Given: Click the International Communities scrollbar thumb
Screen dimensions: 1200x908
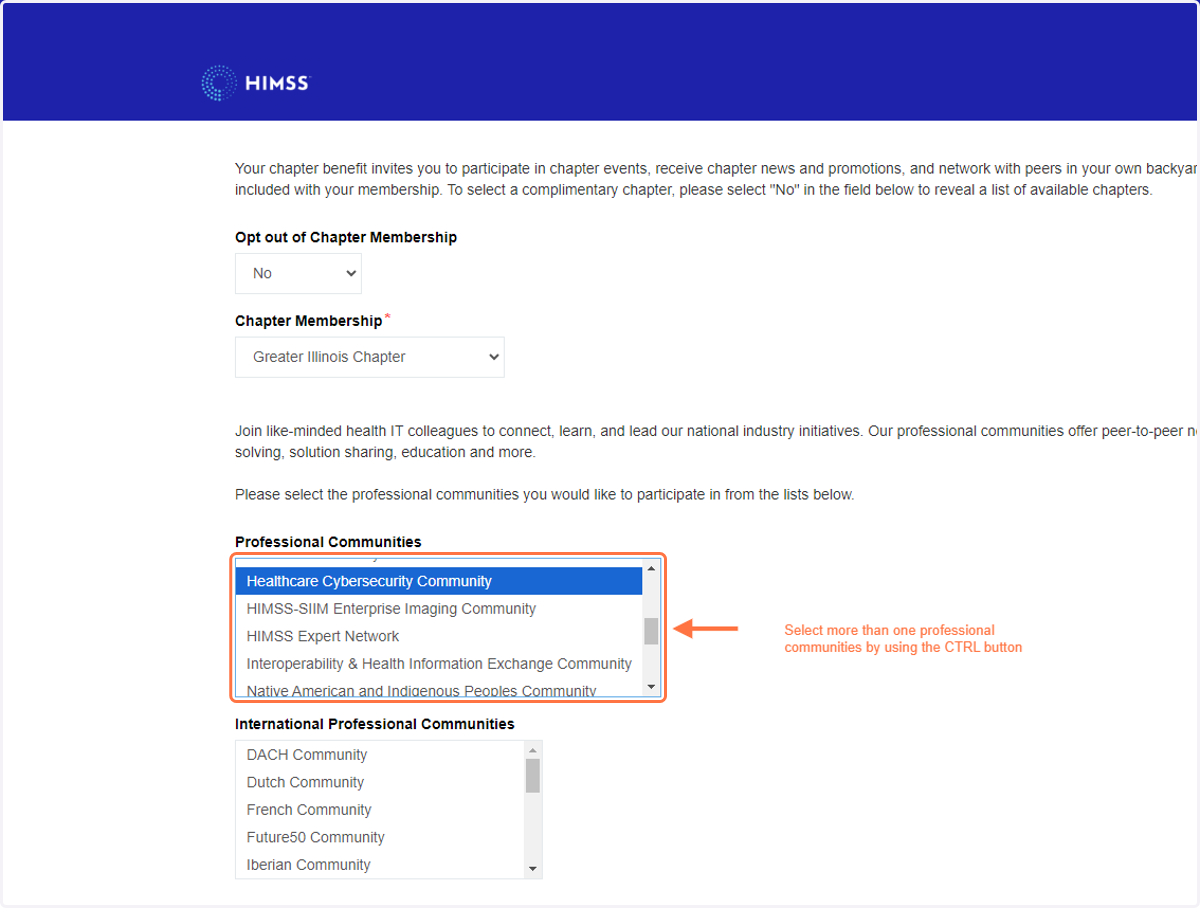Looking at the screenshot, I should click(x=533, y=776).
